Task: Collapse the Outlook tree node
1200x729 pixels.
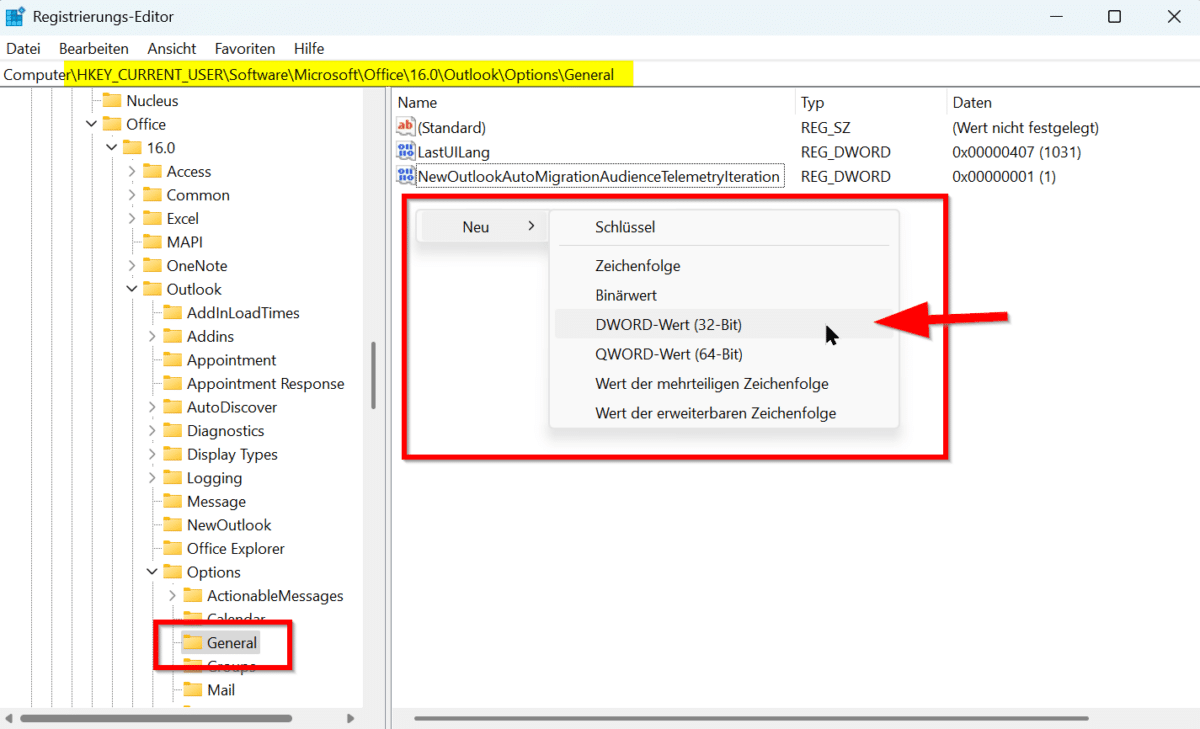Action: pos(132,289)
